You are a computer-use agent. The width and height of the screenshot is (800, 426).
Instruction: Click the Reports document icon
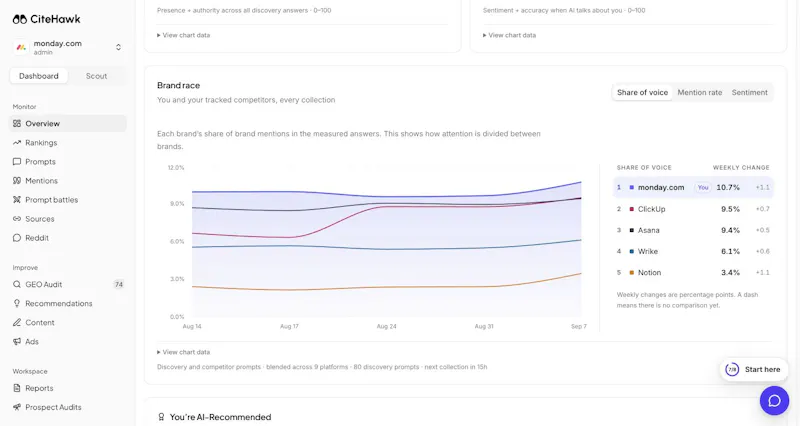[17, 388]
